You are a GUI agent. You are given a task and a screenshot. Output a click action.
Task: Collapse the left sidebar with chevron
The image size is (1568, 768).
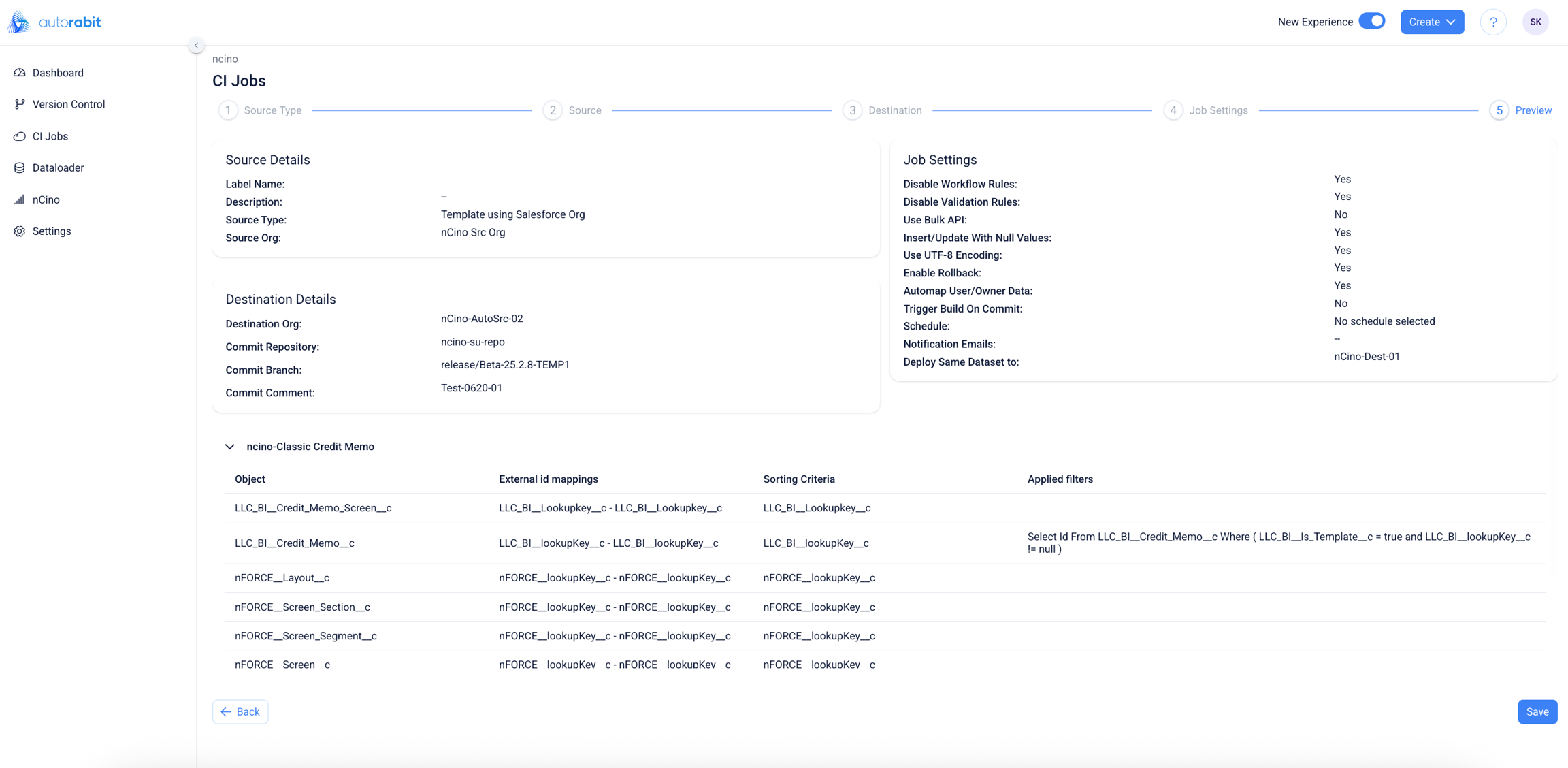pos(196,46)
